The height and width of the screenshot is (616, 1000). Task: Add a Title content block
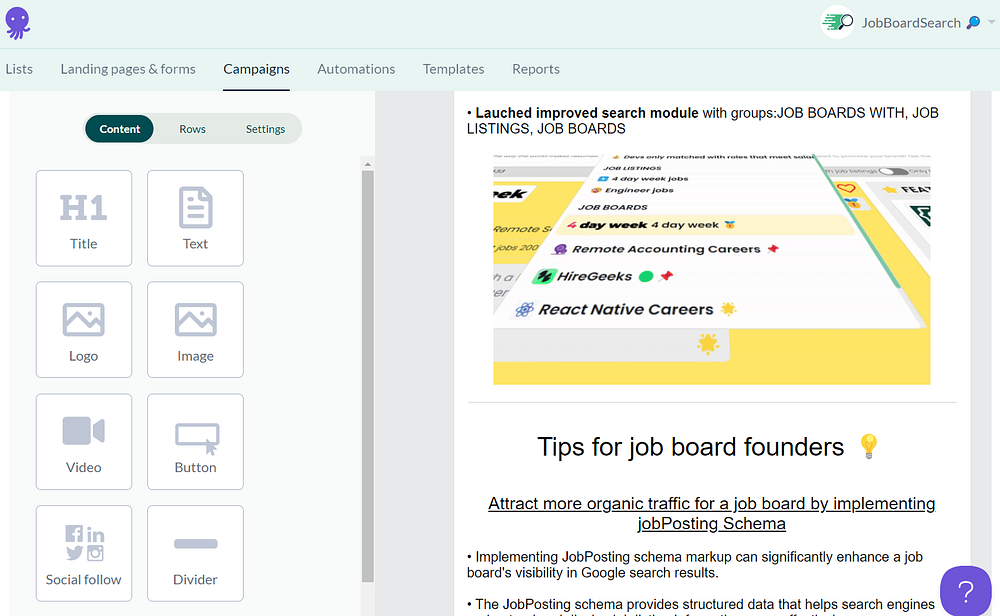(x=84, y=218)
